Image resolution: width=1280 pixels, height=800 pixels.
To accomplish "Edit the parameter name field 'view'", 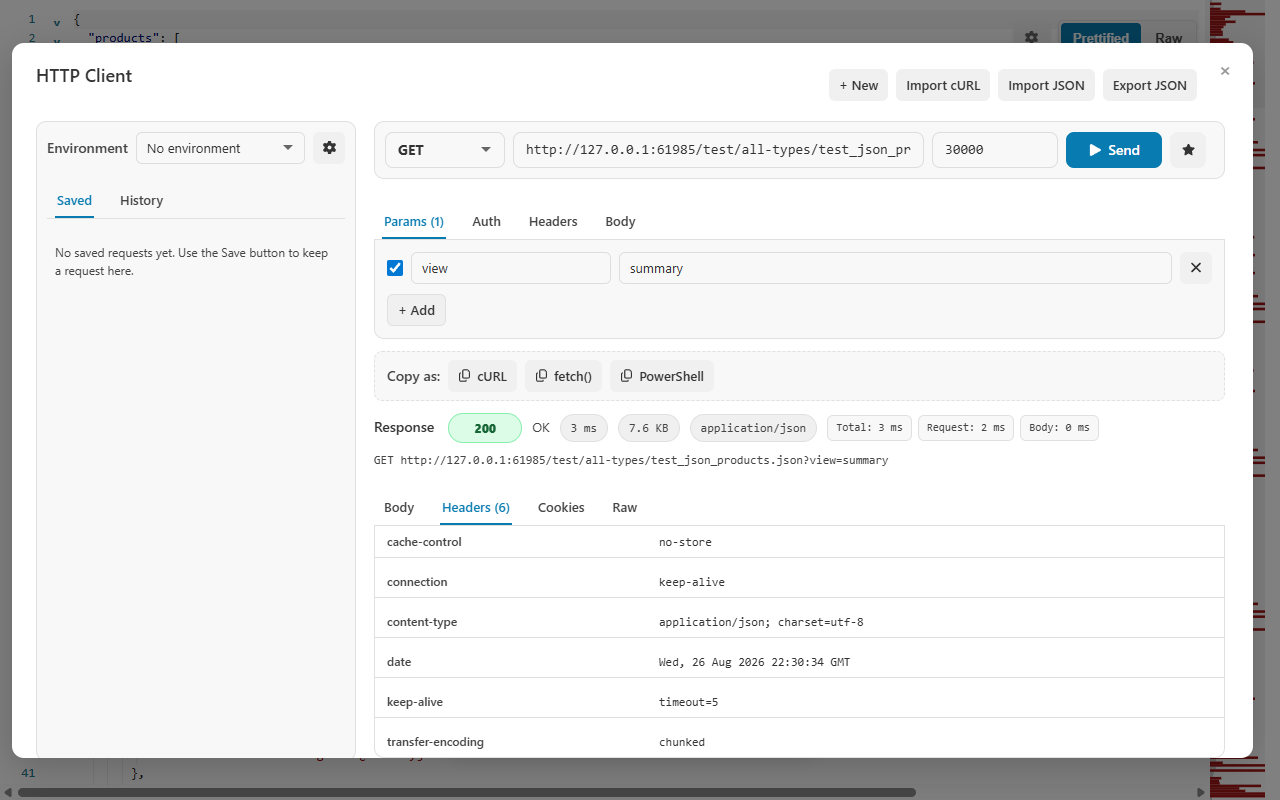I will [x=511, y=268].
